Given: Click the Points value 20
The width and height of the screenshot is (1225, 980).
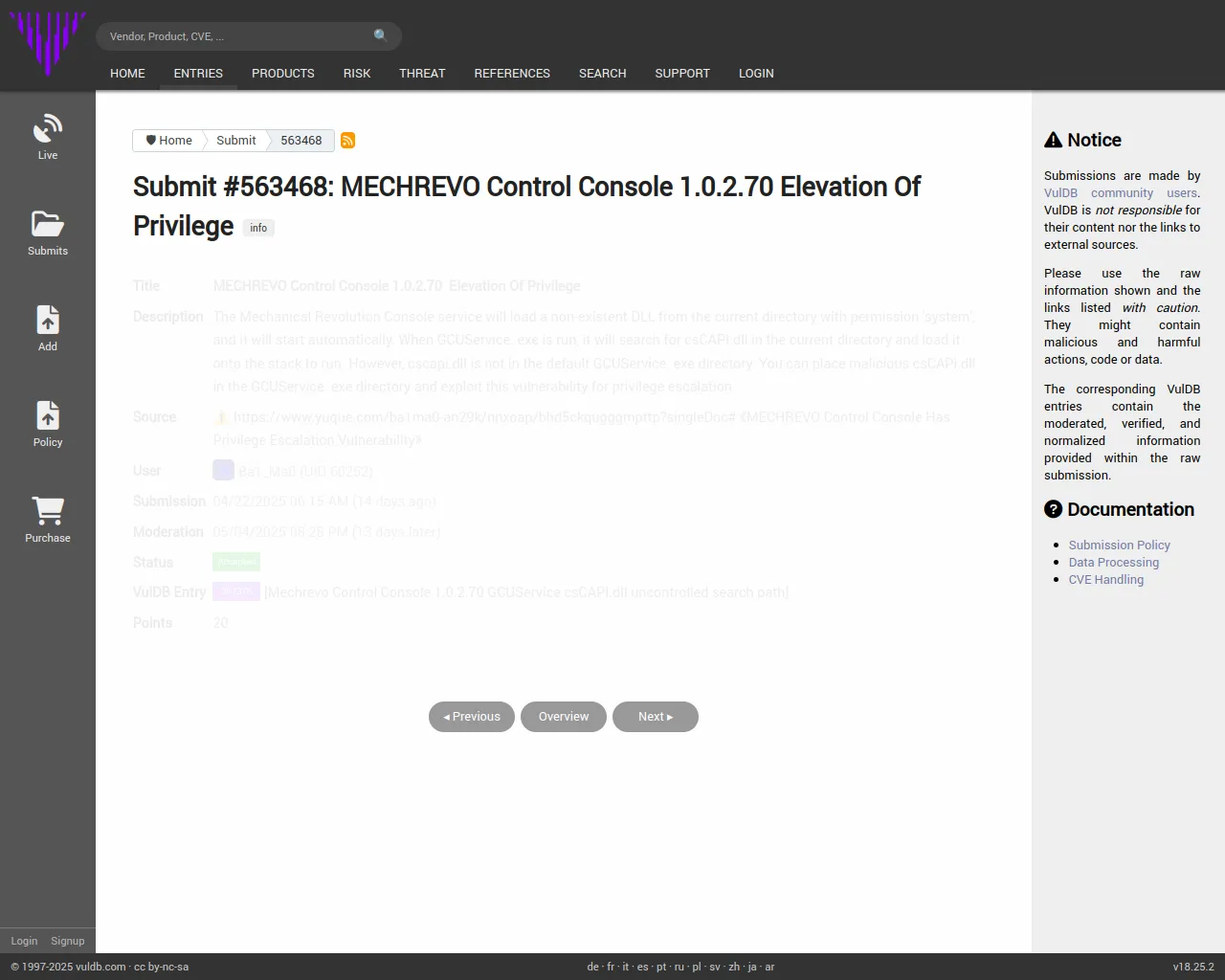Looking at the screenshot, I should point(221,623).
